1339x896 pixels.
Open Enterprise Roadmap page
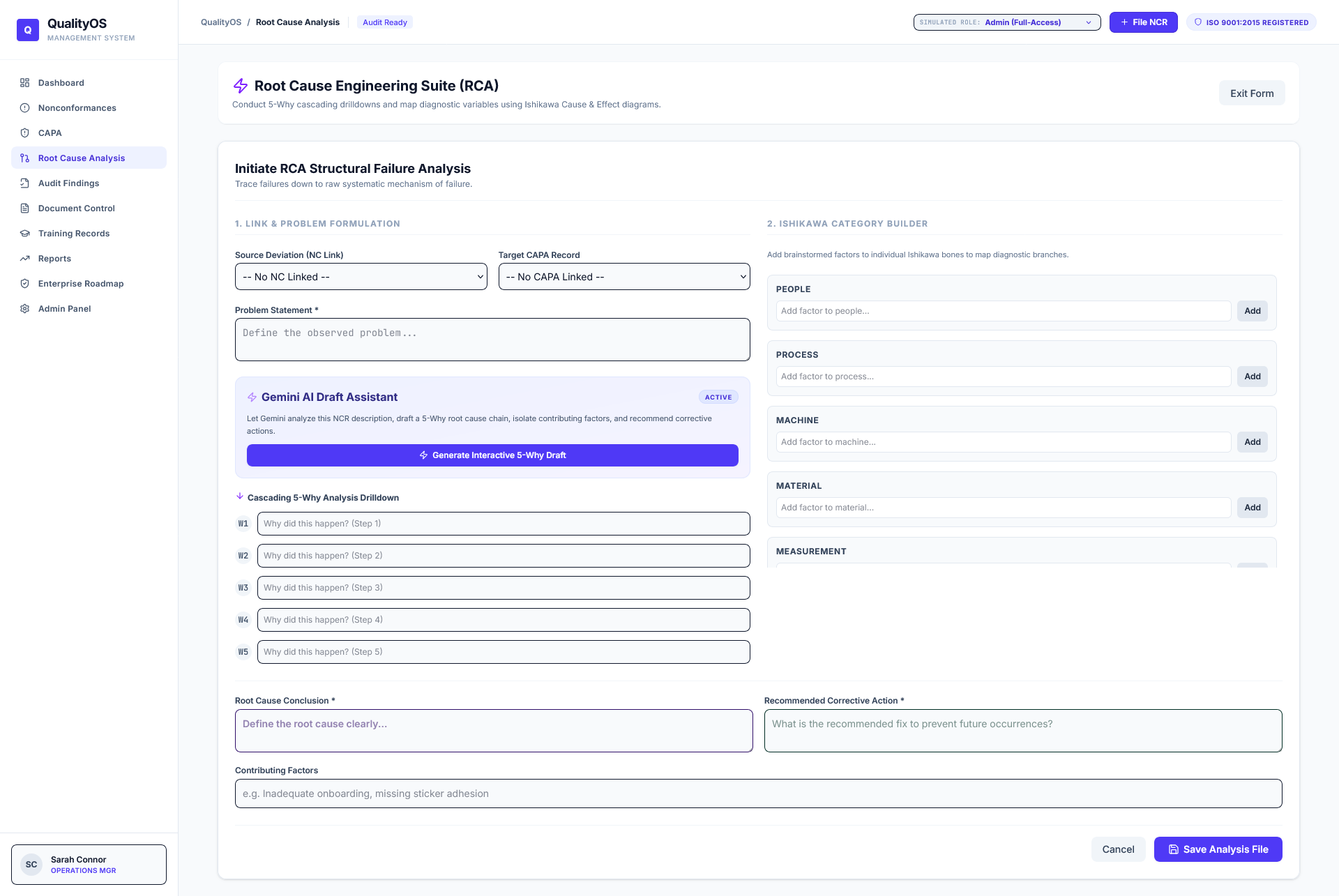(x=89, y=284)
